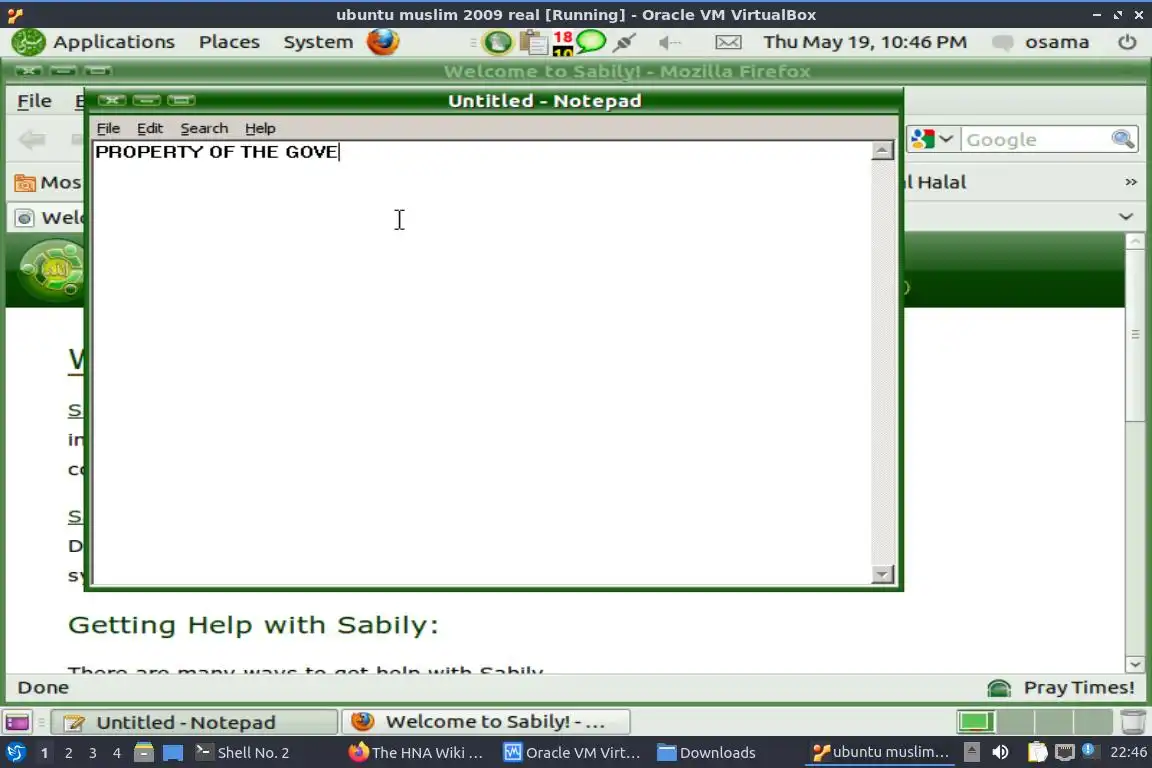Click the Sabily round logo on webpage

pos(54,271)
